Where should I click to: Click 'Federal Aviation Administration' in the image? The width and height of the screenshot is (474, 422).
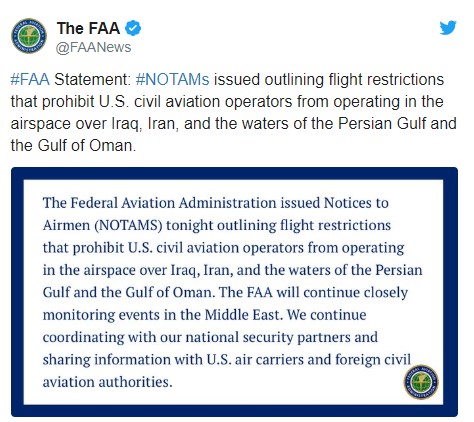pyautogui.click(x=173, y=203)
